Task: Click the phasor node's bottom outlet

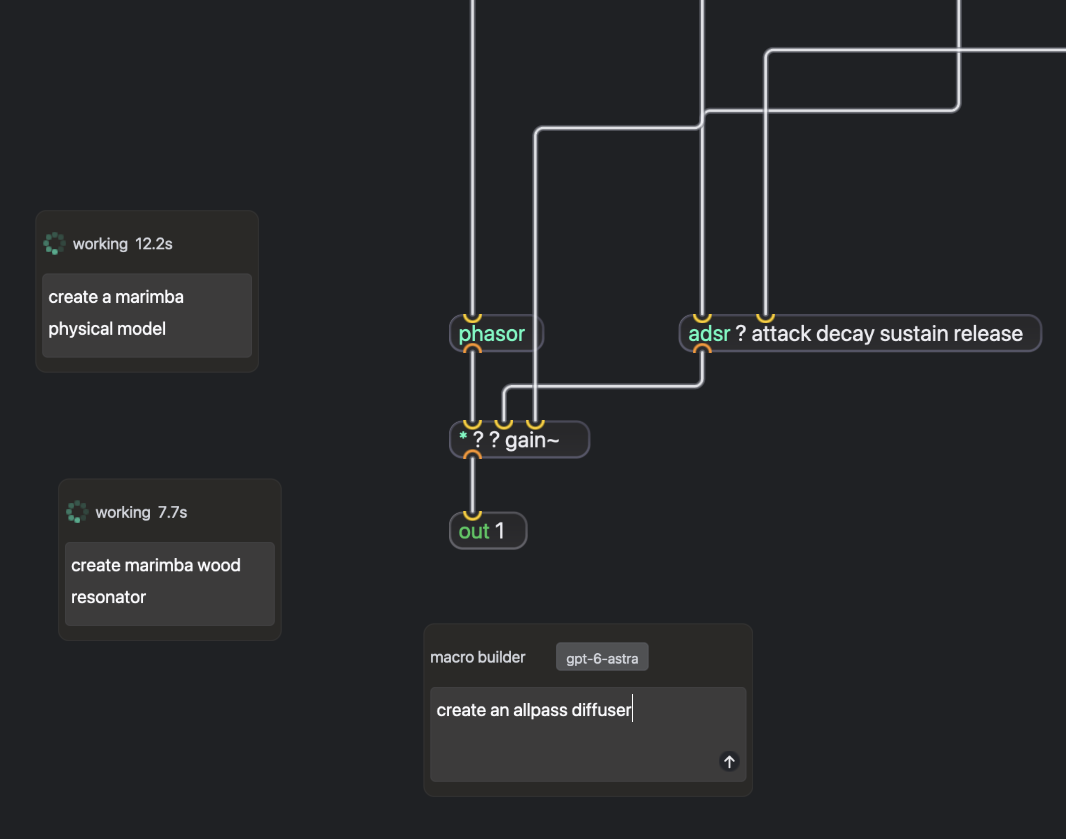Action: [472, 349]
